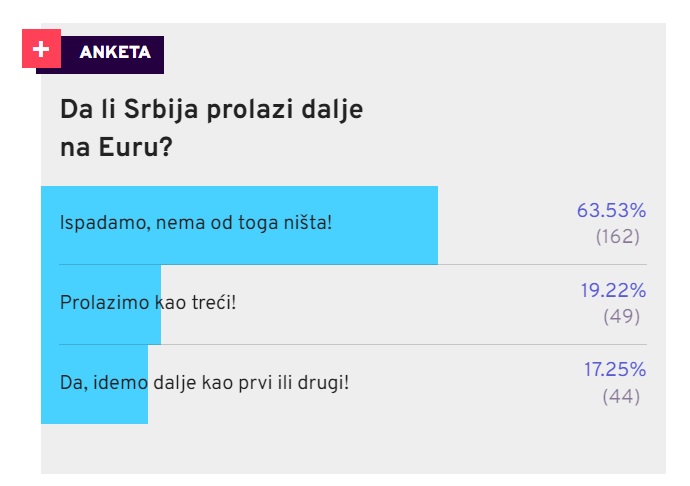
Task: Click blue bar behind 'Prolazimo kao treći!'
Action: click(x=101, y=305)
